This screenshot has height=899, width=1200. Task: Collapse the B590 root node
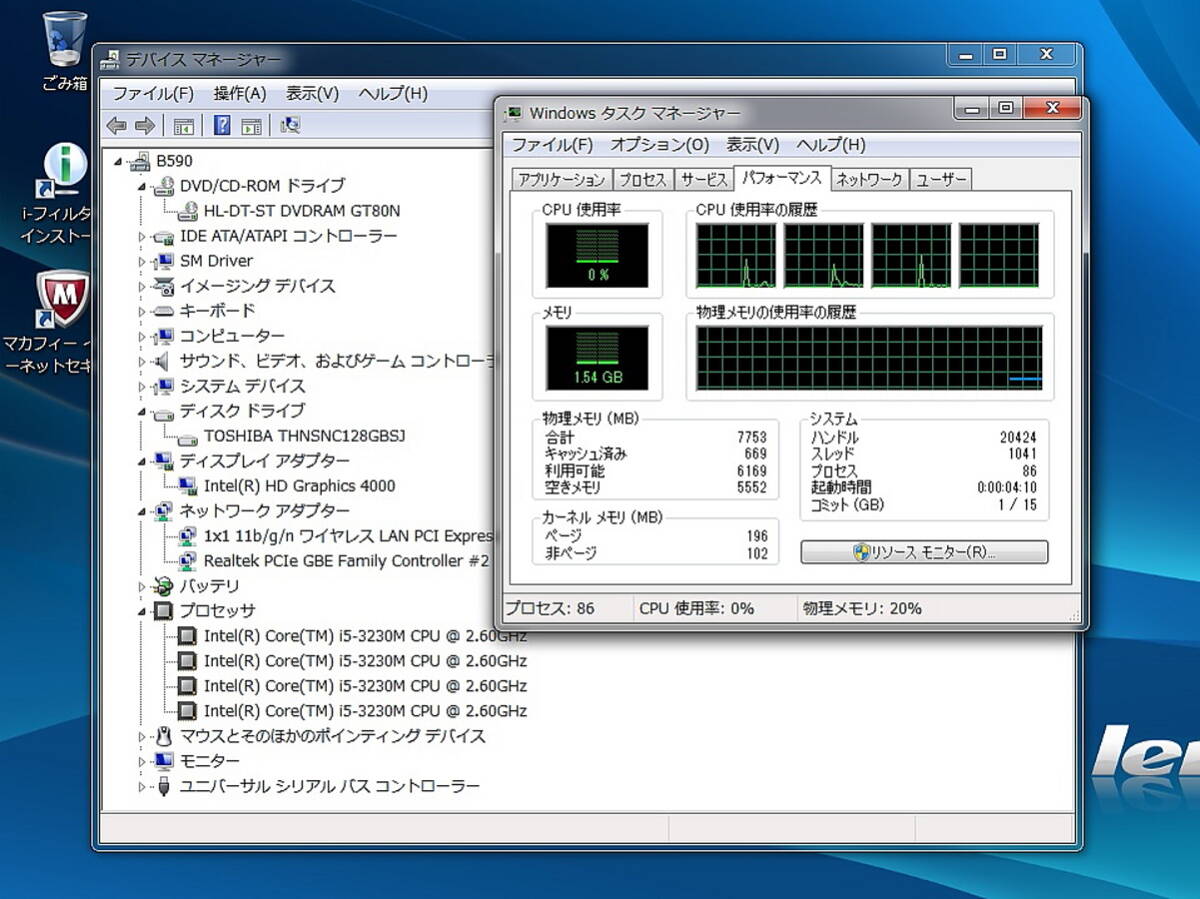click(x=119, y=161)
